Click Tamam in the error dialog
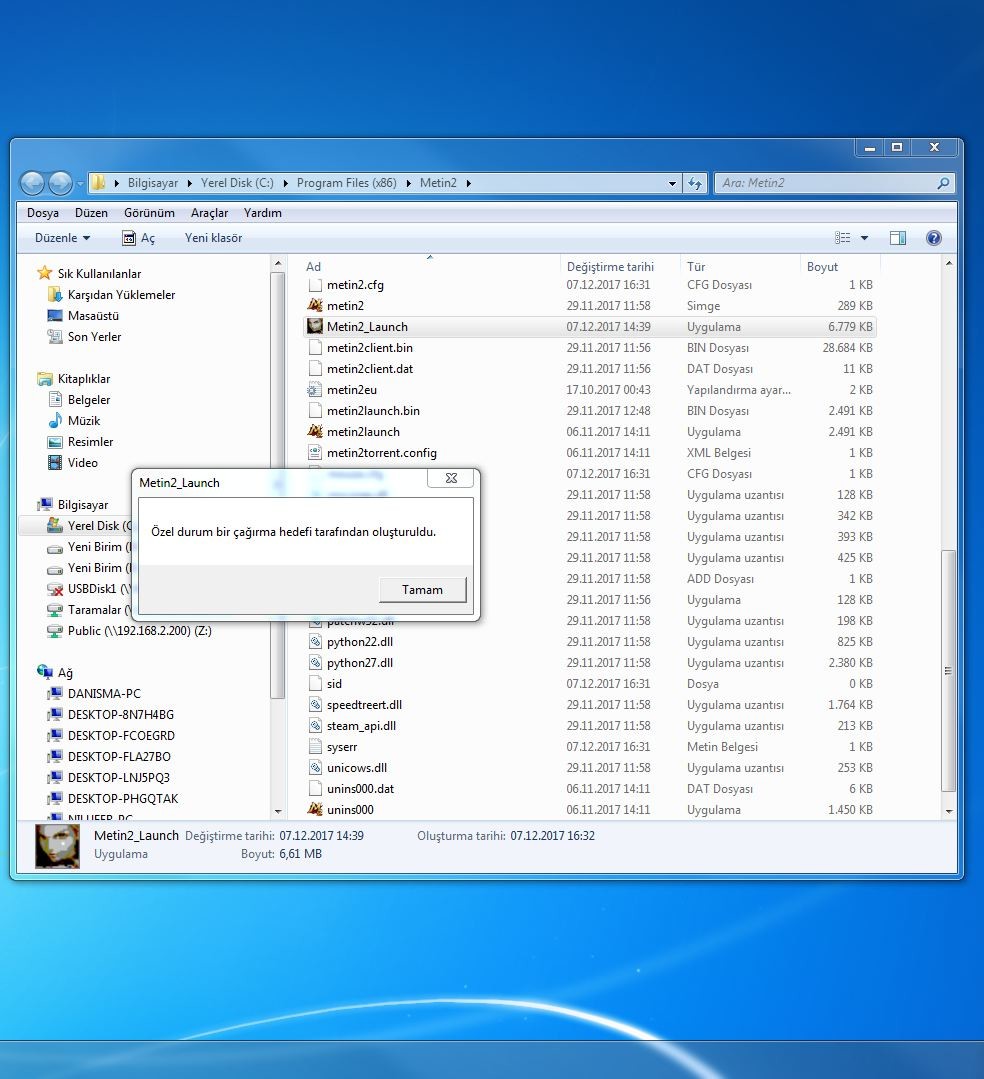The image size is (984, 1079). point(423,590)
